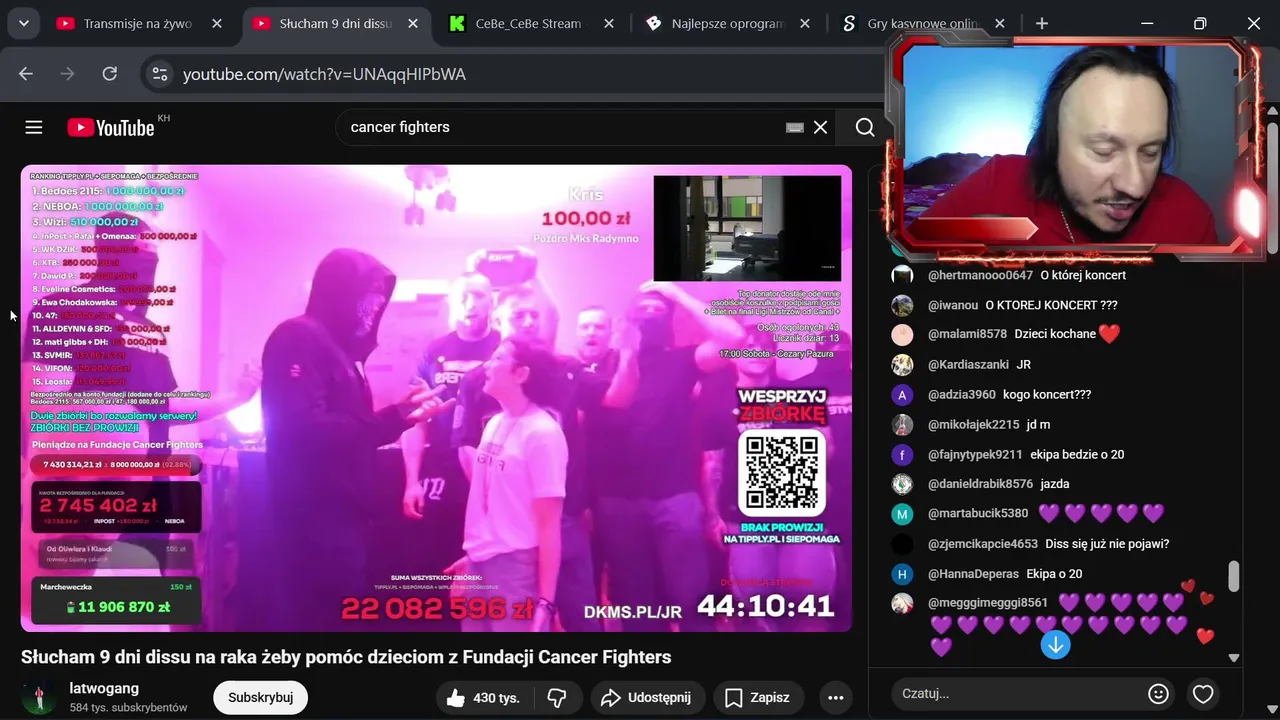Go back to the previous page
The height and width of the screenshot is (720, 1280).
click(26, 74)
